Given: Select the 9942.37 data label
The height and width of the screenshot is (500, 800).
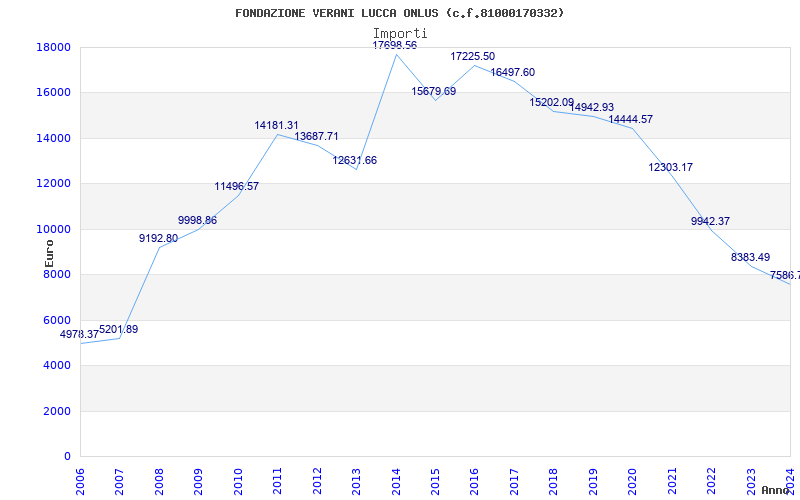Looking at the screenshot, I should (710, 221).
